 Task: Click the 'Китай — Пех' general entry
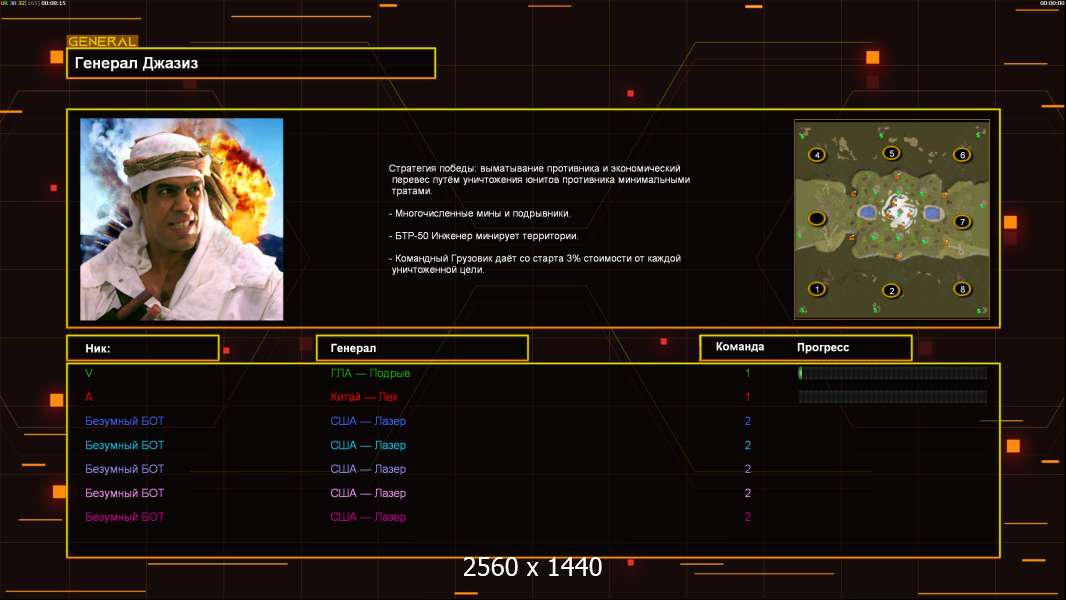[364, 397]
